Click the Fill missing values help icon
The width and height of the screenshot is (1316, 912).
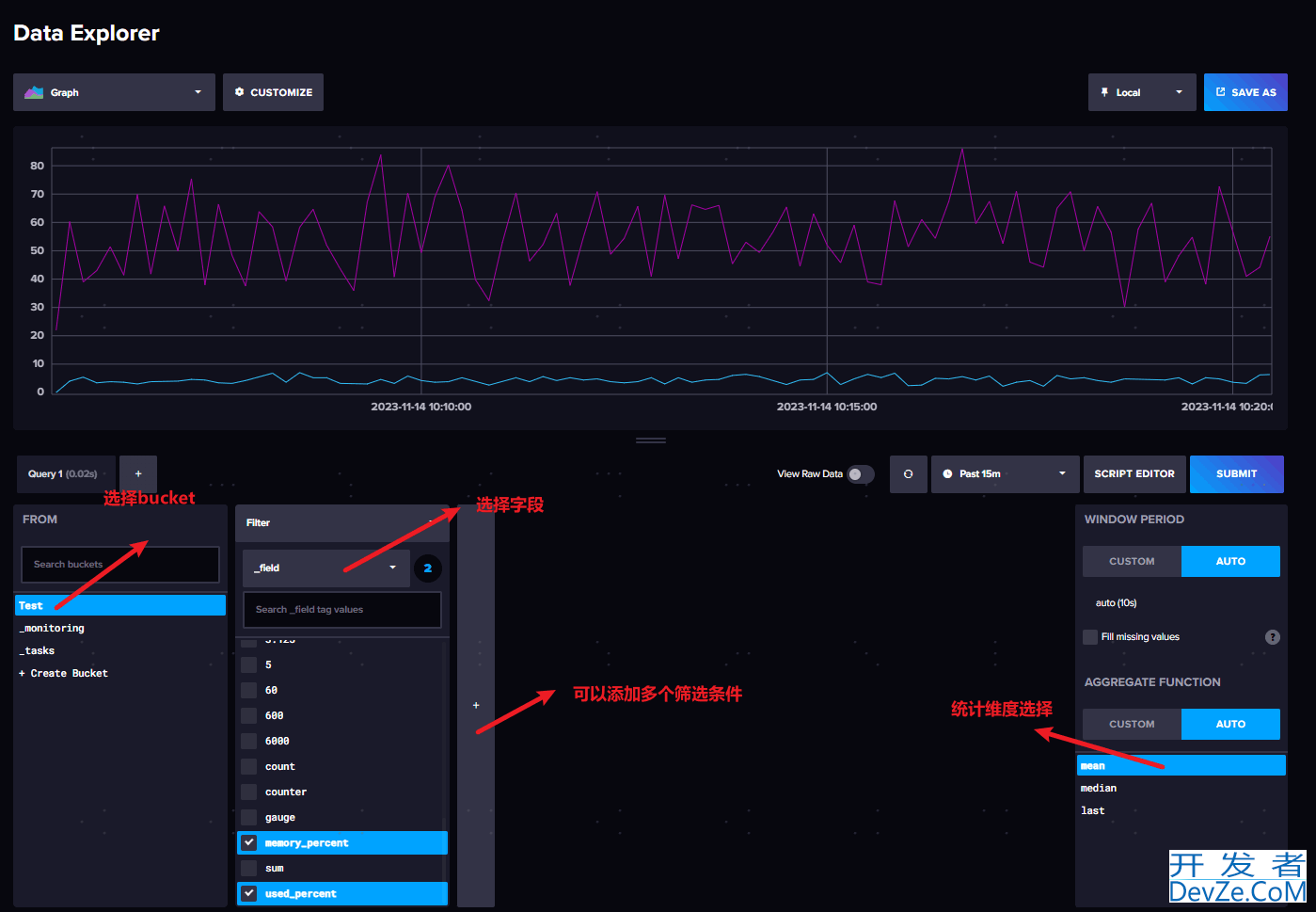(x=1273, y=637)
